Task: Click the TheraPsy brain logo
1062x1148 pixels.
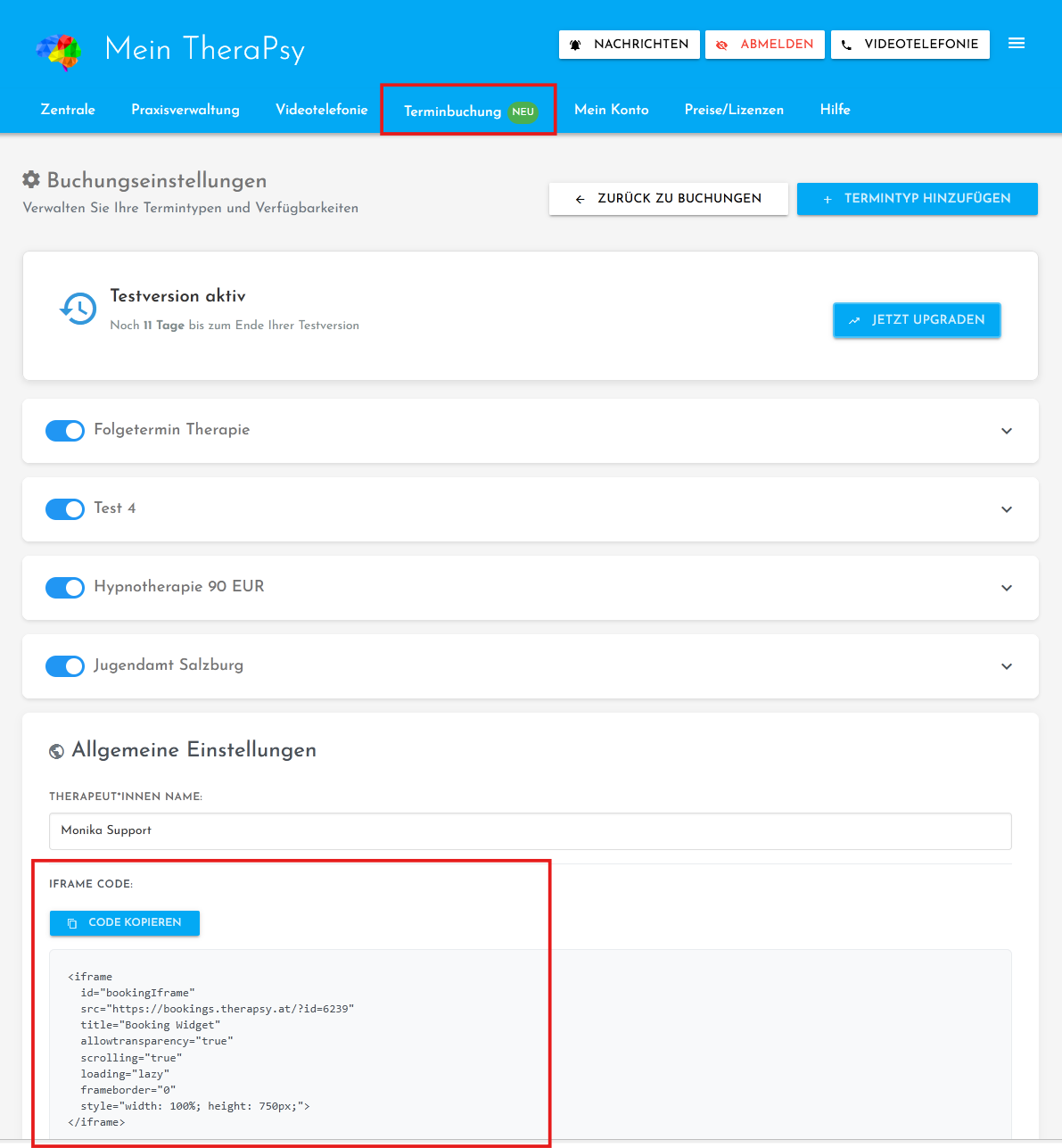Action: (59, 52)
